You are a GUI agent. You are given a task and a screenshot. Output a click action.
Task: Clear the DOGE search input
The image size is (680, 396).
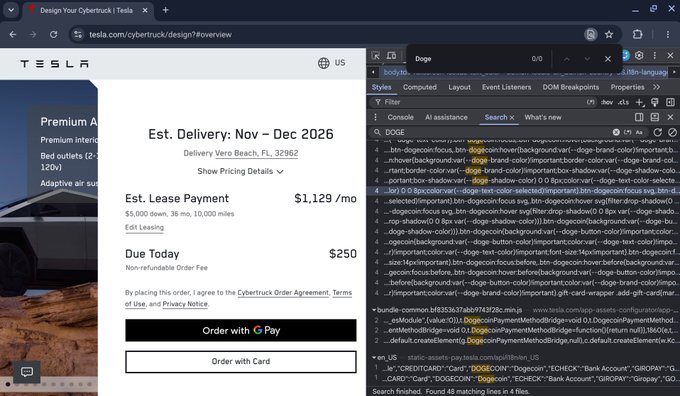(616, 132)
